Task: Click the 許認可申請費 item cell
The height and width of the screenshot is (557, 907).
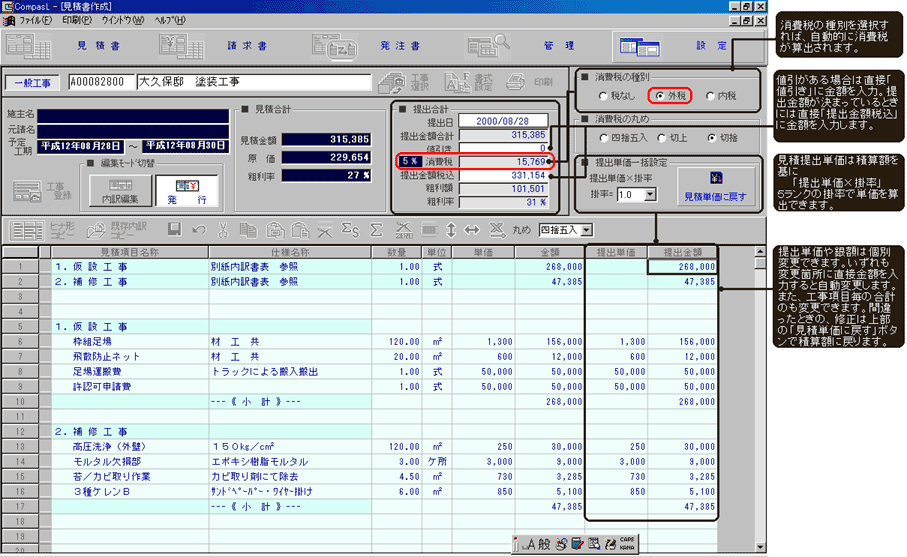Action: [130, 386]
